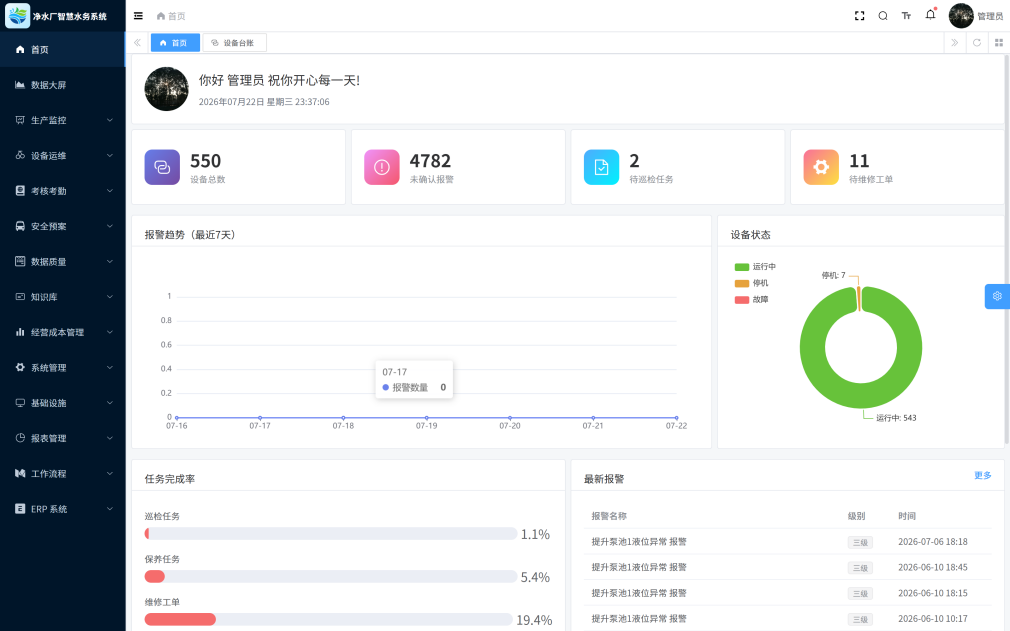Click the home icon in breadcrumb

coord(161,16)
